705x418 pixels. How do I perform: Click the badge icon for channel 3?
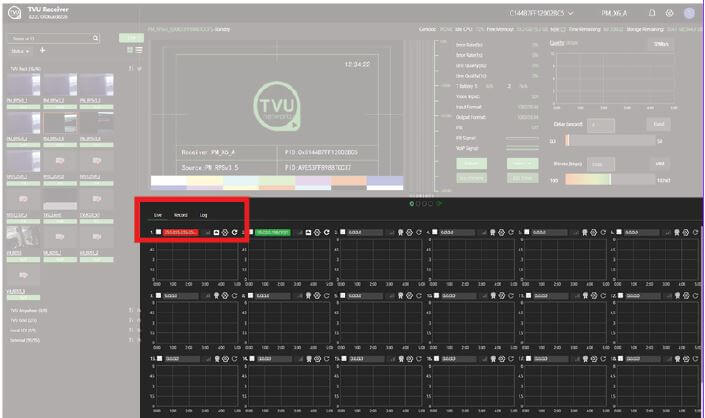401,232
